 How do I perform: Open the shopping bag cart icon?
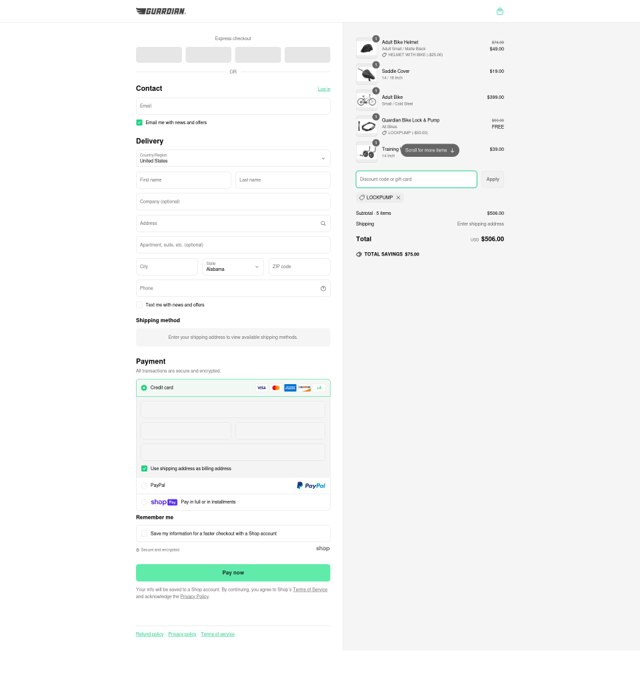[x=500, y=11]
